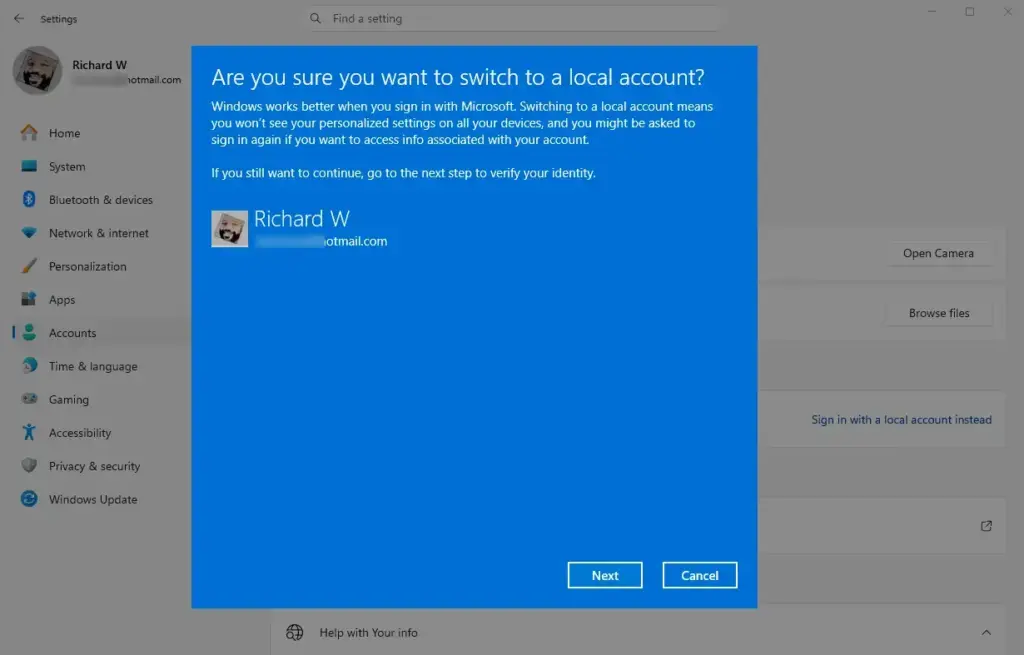Click Richard W's sidebar profile picture
This screenshot has width=1024, height=655.
pyautogui.click(x=37, y=71)
